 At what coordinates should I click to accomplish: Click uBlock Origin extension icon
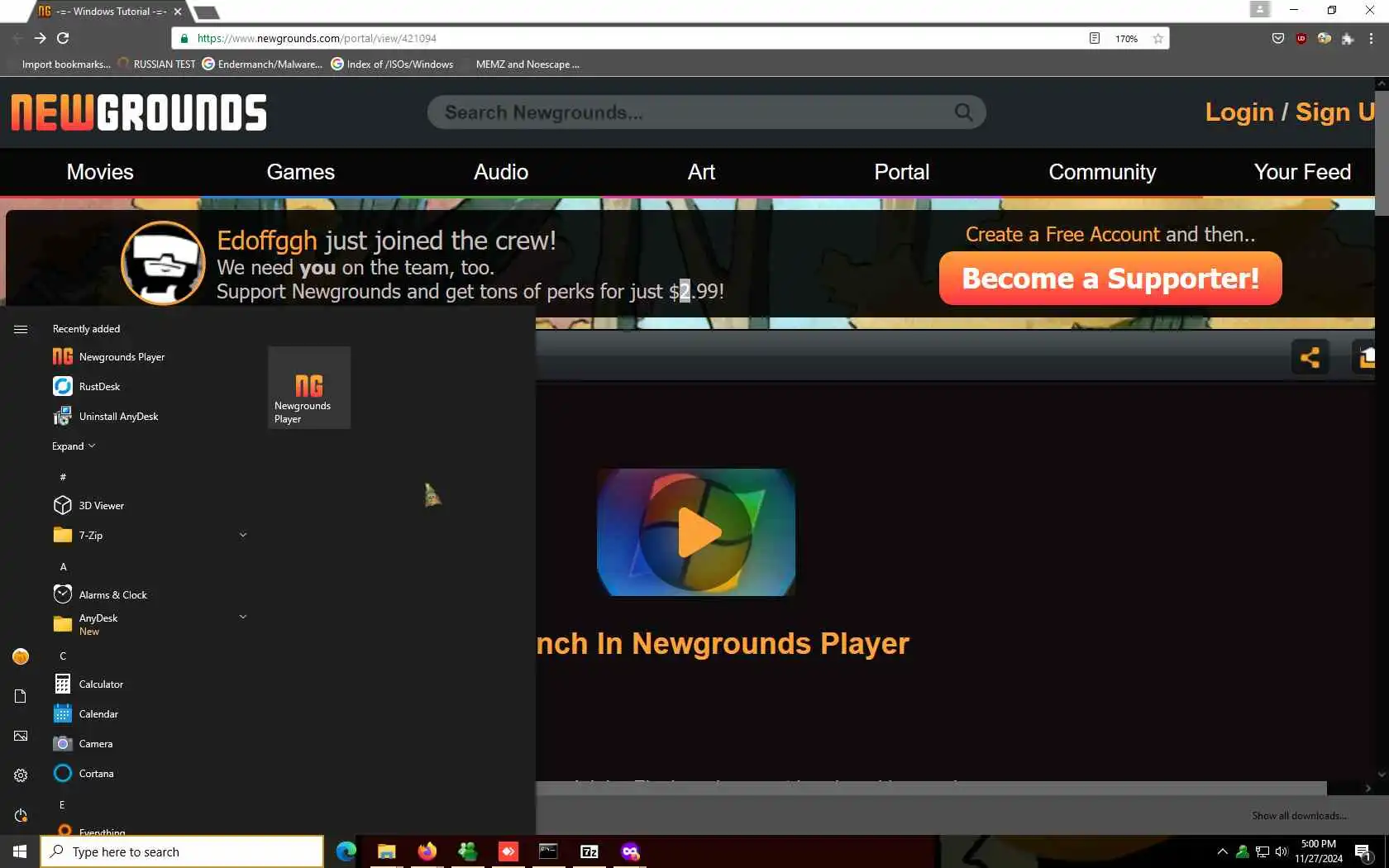pos(1301,38)
